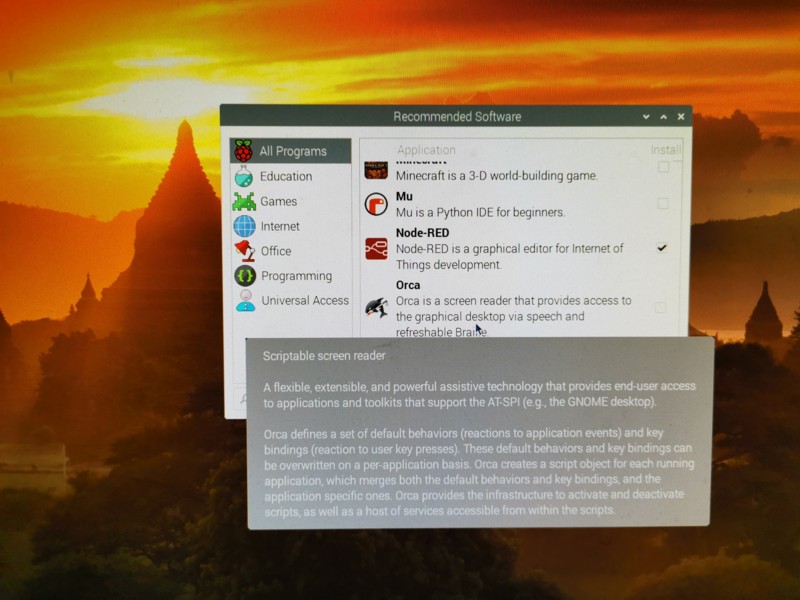Click the Universal Access person icon
The height and width of the screenshot is (600, 800).
point(245,301)
